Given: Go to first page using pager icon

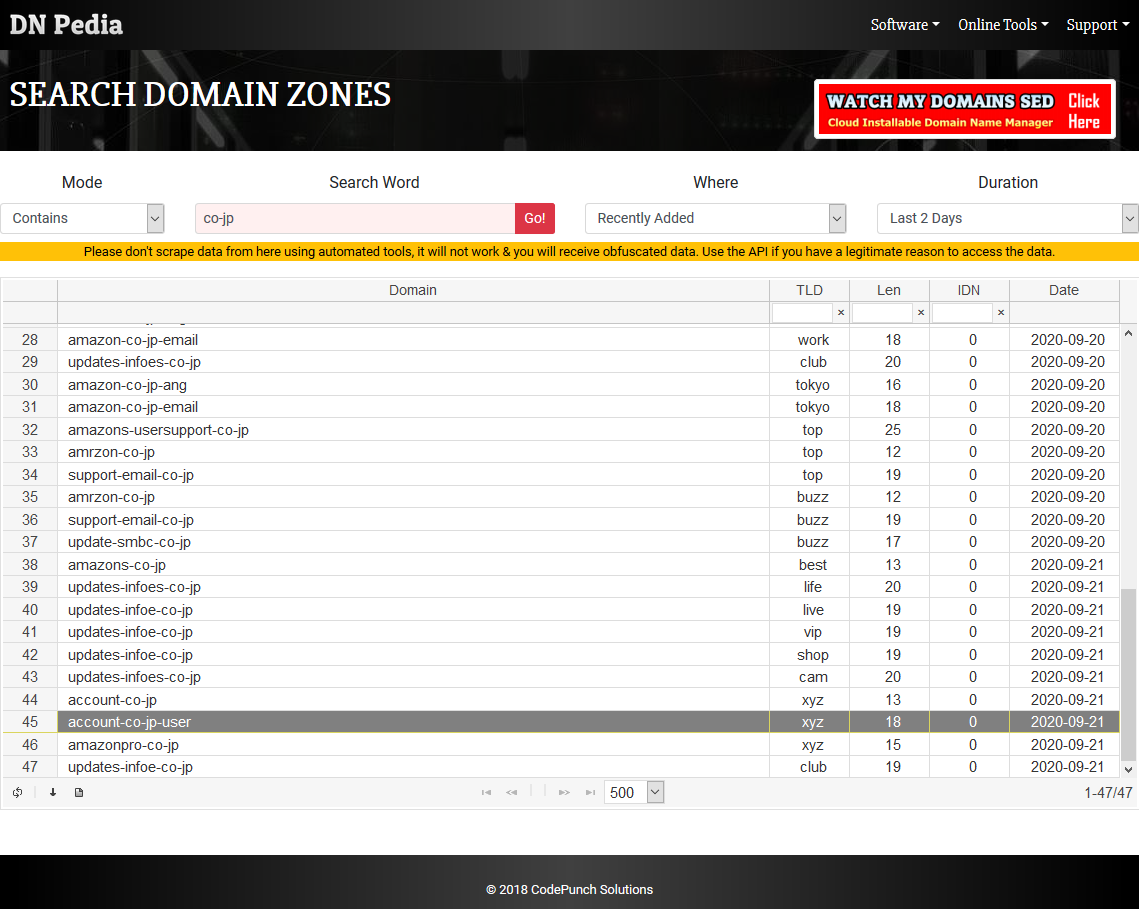Looking at the screenshot, I should (x=486, y=793).
